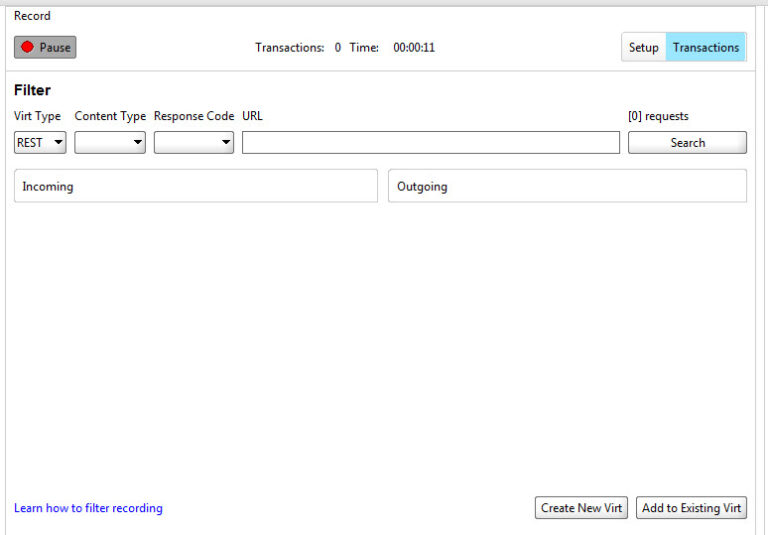Click Add to Existing Virt button
The height and width of the screenshot is (535, 768).
(691, 508)
